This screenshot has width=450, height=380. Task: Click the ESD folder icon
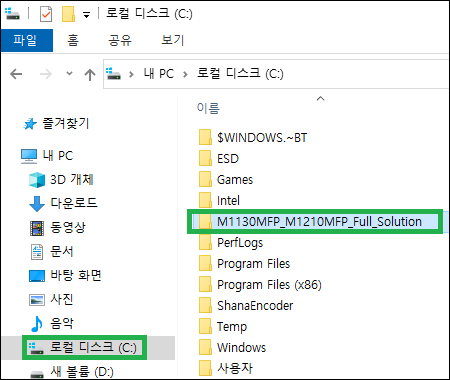205,158
